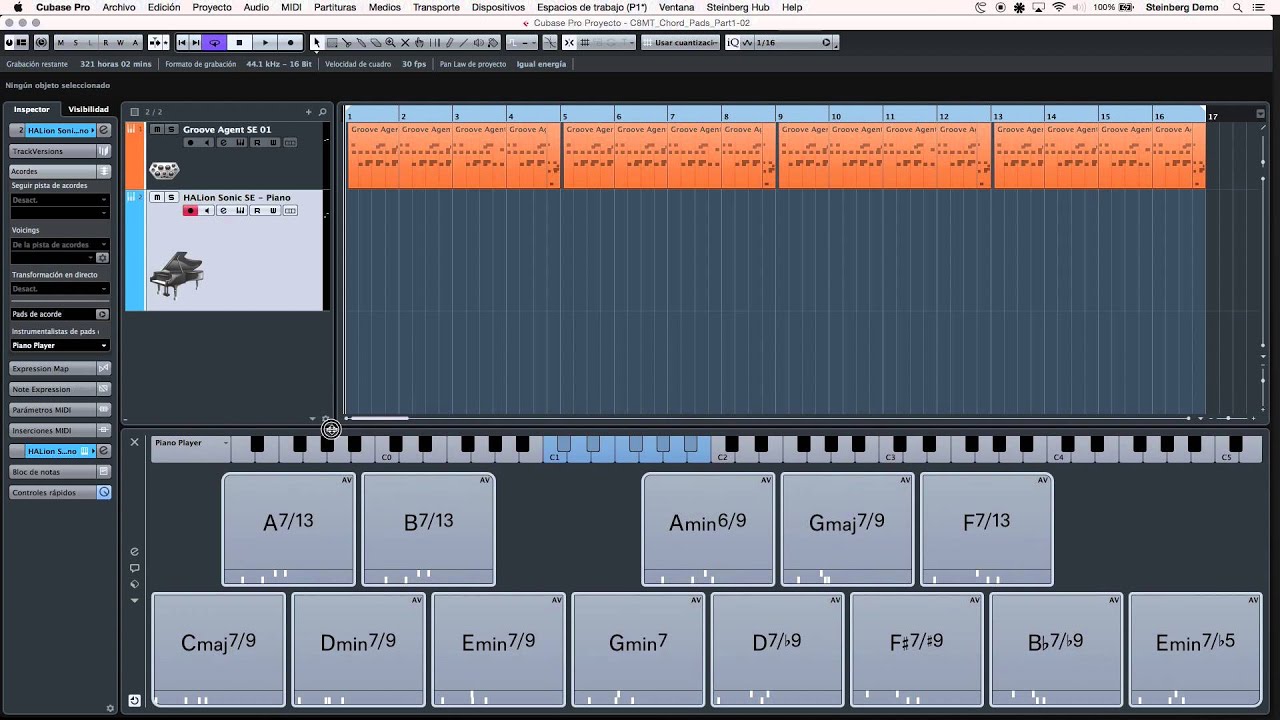Open Piano Player dropdown on pads keyboard
This screenshot has height=720, width=1280.
coord(191,443)
